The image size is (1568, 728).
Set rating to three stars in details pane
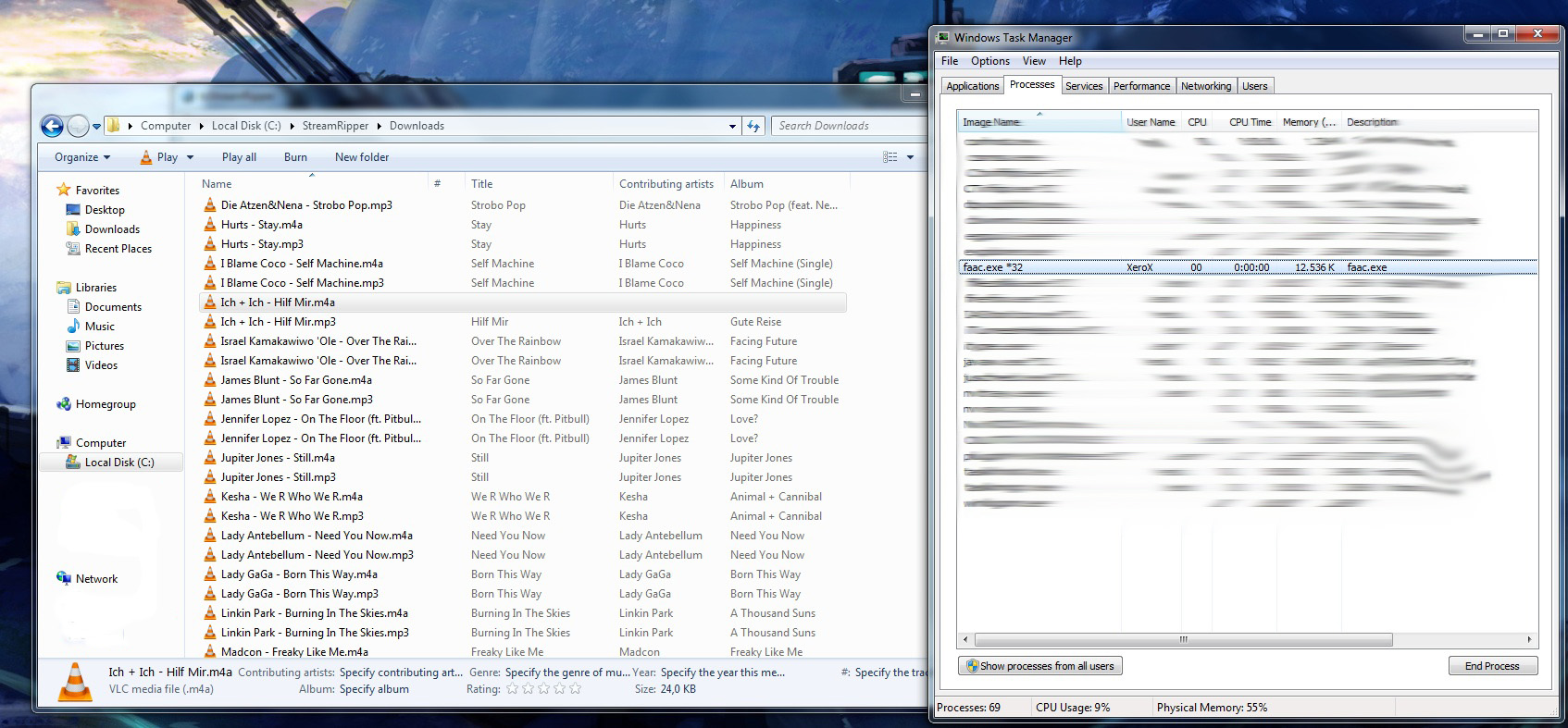[x=543, y=689]
